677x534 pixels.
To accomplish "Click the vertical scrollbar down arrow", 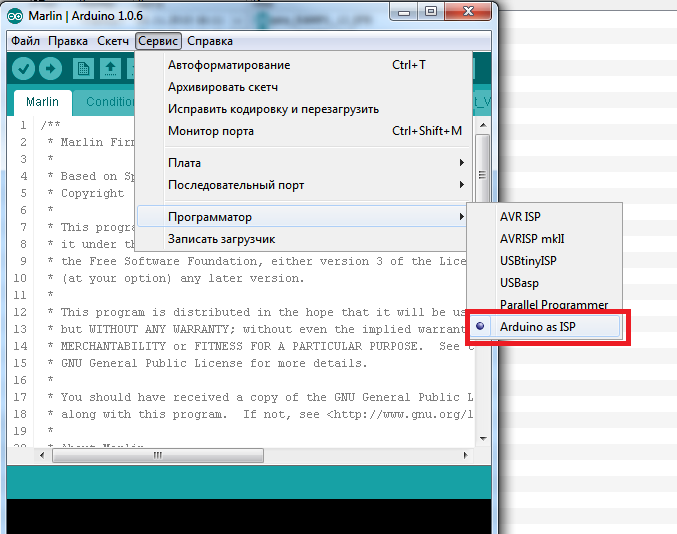I will coord(483,439).
